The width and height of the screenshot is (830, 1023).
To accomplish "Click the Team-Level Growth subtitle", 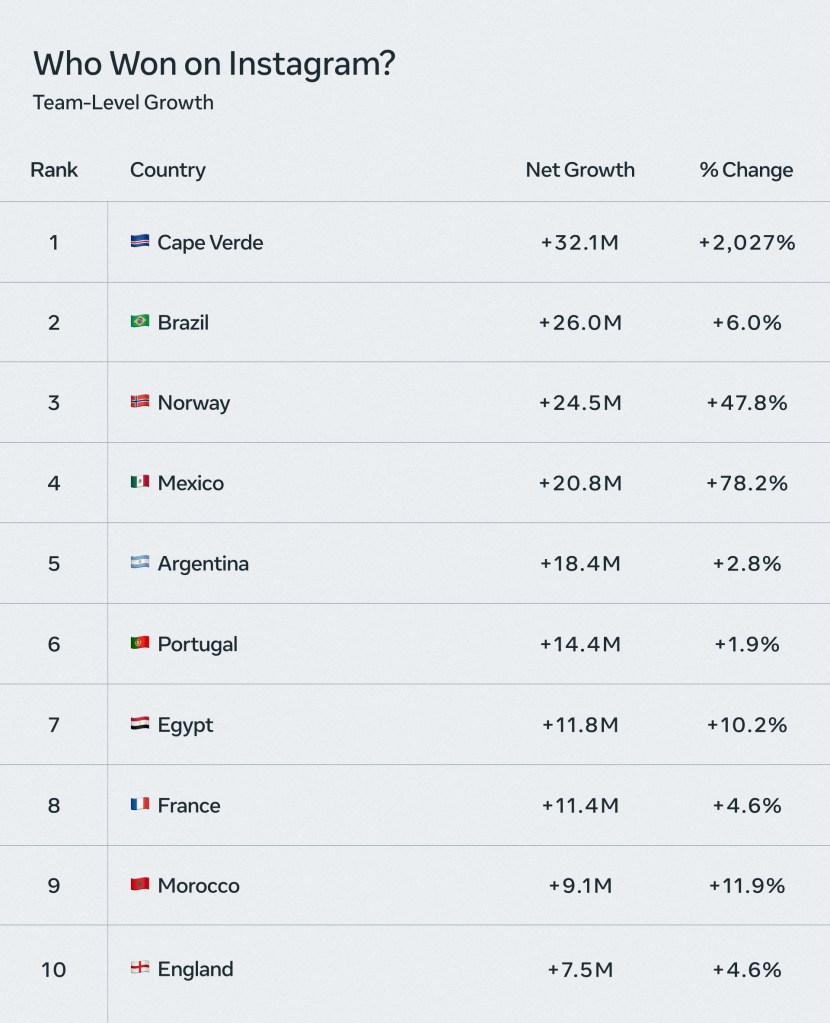I will coord(123,102).
